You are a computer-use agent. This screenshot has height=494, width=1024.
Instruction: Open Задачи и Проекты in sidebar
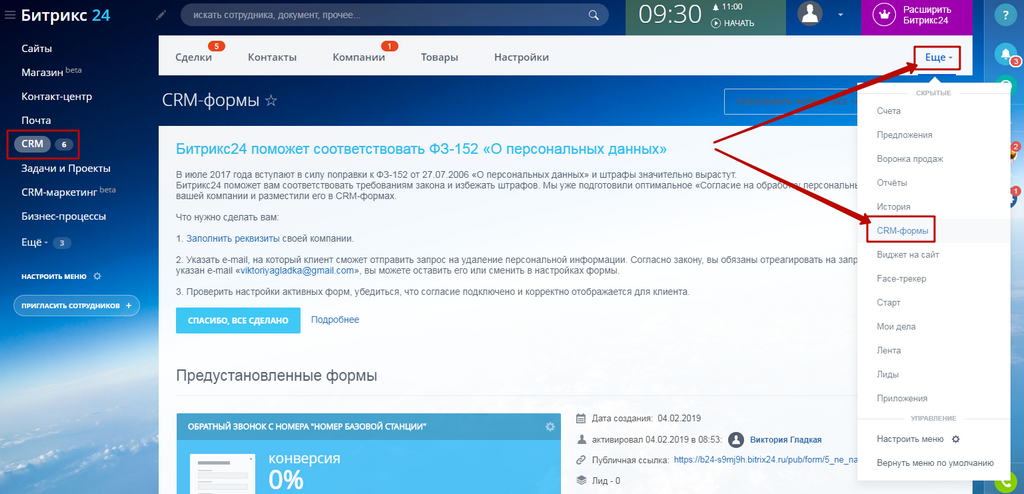pyautogui.click(x=65, y=168)
